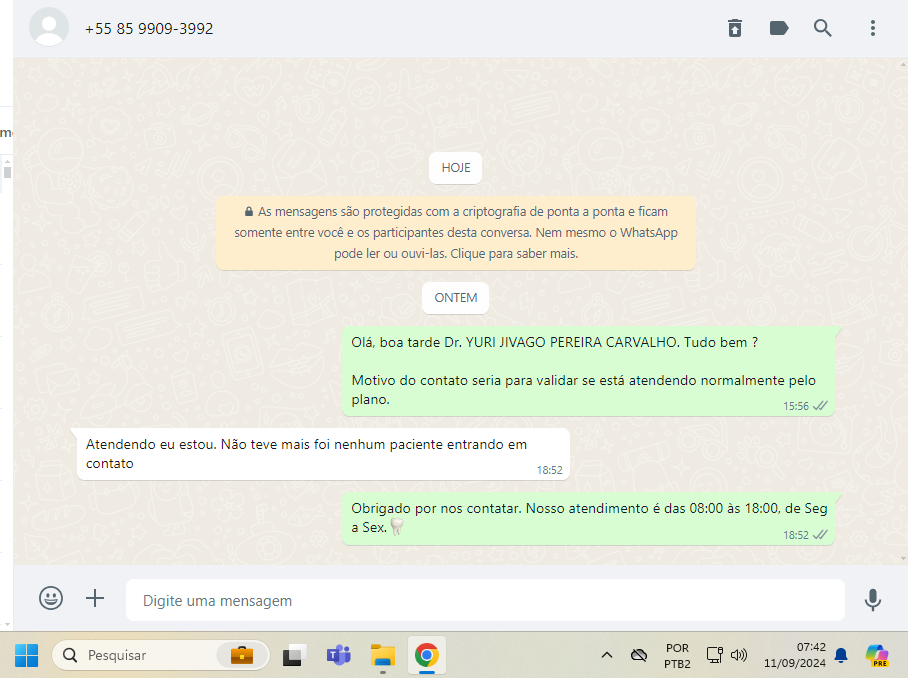Open the Copilot preview icon

pos(877,655)
